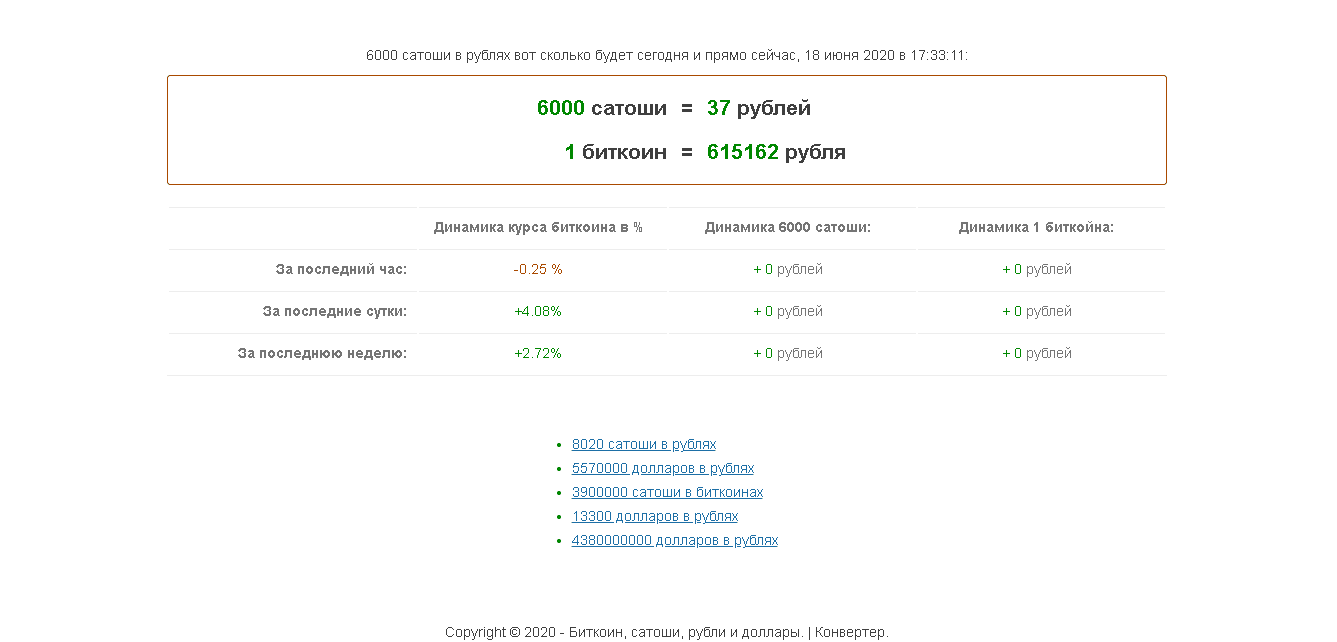Click the "Динамика 1 биткойна" column header
This screenshot has width=1337, height=642.
[1036, 228]
